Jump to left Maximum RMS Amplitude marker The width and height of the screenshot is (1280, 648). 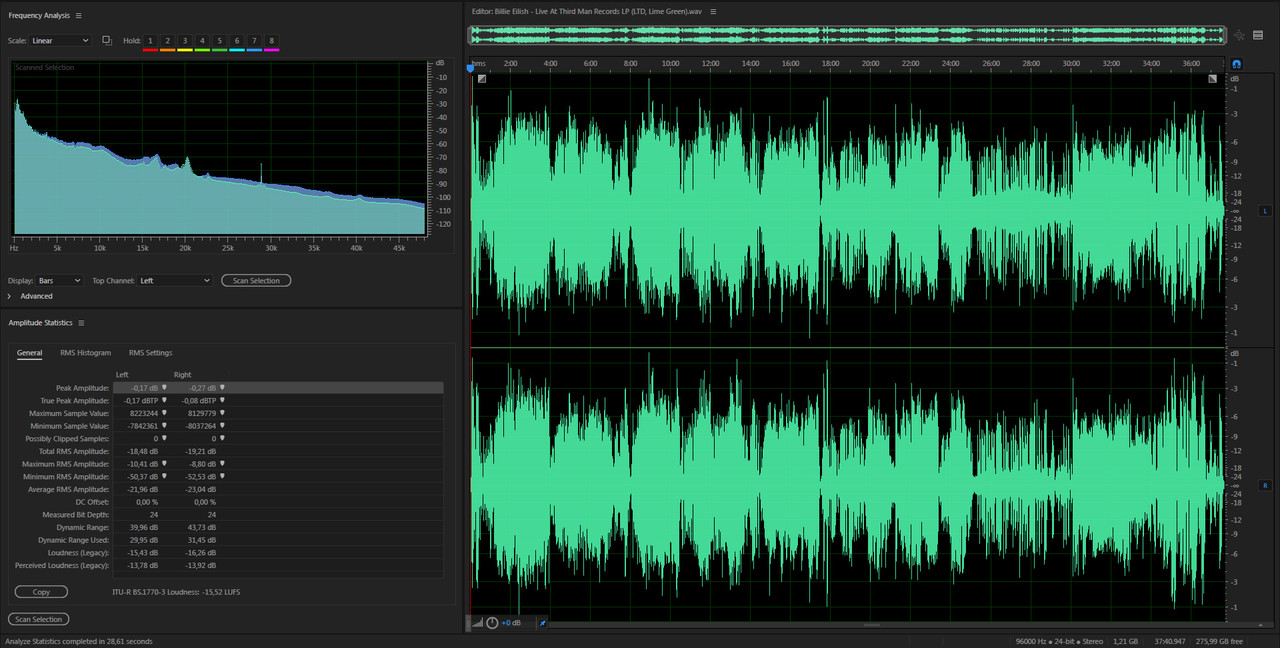165,464
